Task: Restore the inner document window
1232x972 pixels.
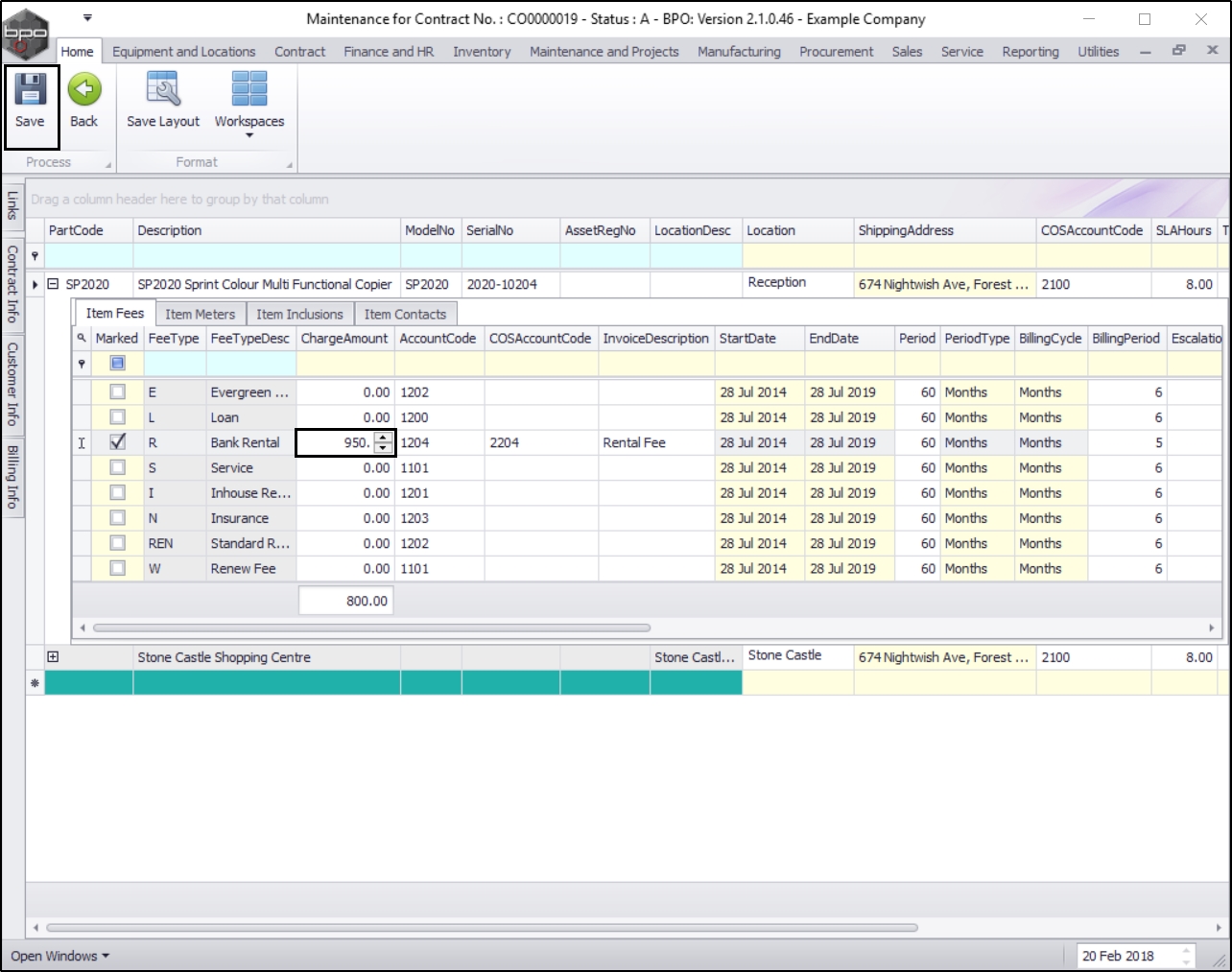Action: [x=1179, y=51]
